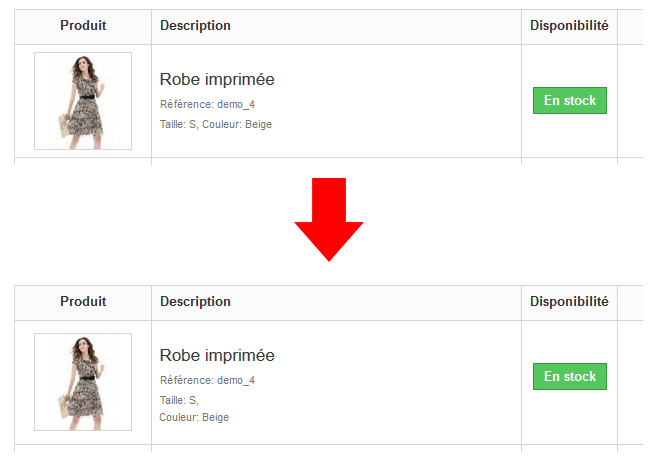Click the green "En stock" badge in second table
663x473 pixels.
click(x=570, y=377)
